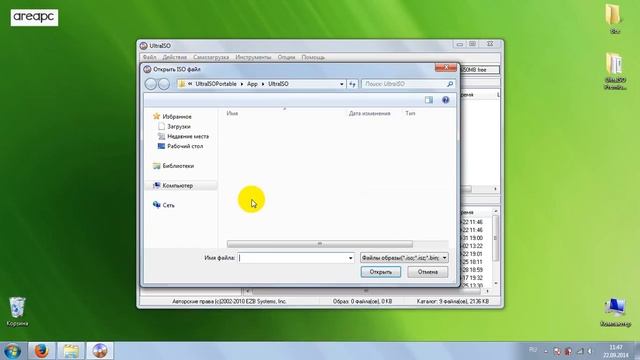Click the search magnifier icon
The height and width of the screenshot is (360, 640).
click(450, 84)
